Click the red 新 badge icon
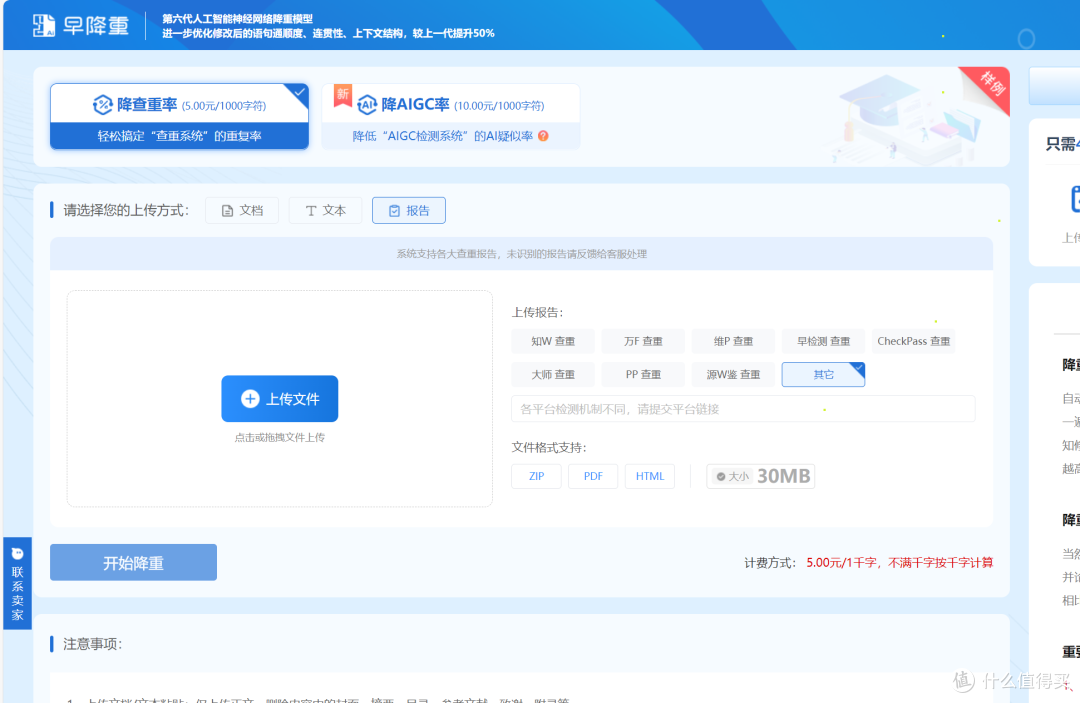Image resolution: width=1080 pixels, height=703 pixels. pyautogui.click(x=342, y=96)
